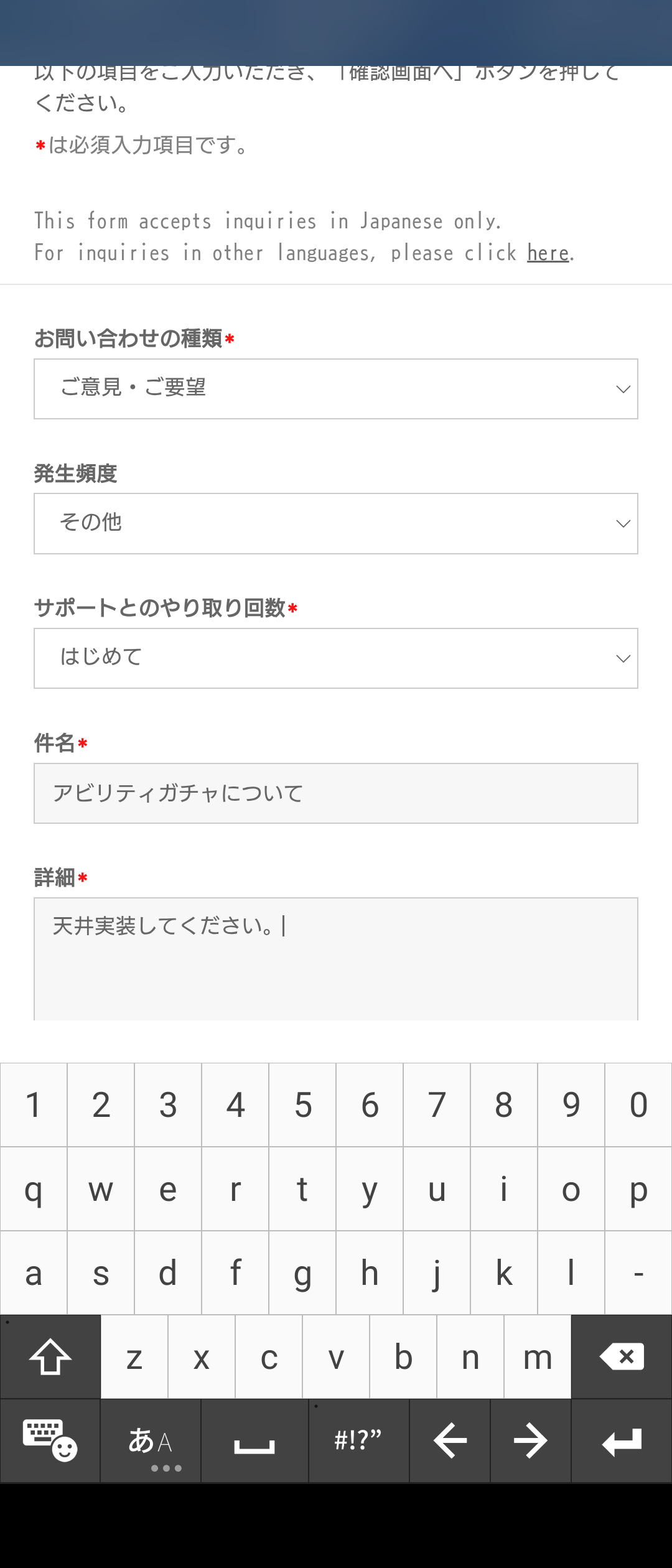This screenshot has width=672, height=1568.
Task: Move cursor left with arrow key
Action: (x=450, y=1441)
